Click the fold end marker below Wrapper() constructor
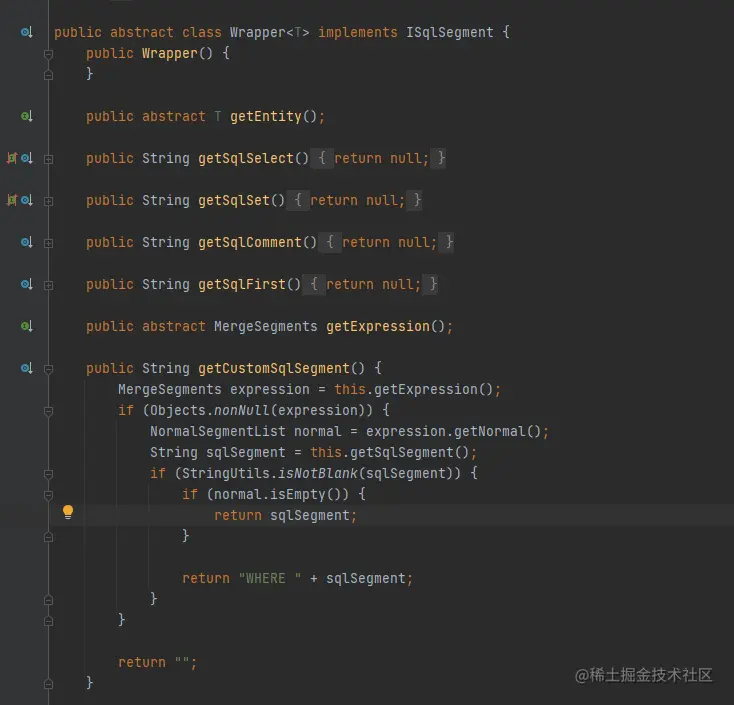Viewport: 734px width, 705px height. (48, 74)
